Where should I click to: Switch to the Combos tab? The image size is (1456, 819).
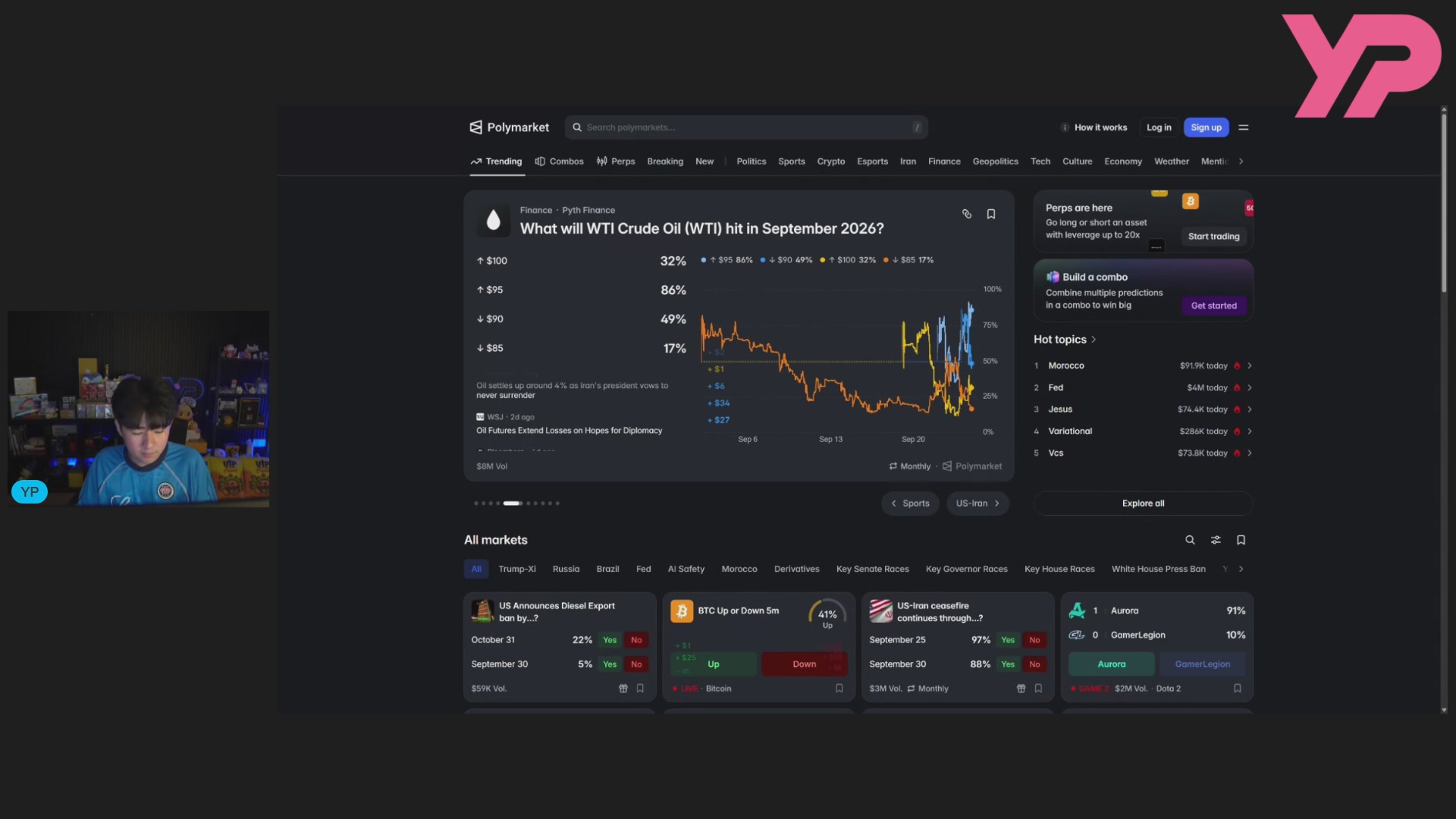click(x=559, y=162)
